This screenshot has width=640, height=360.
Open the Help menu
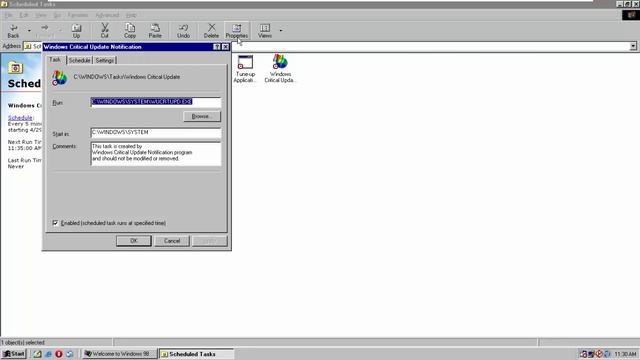pos(131,15)
